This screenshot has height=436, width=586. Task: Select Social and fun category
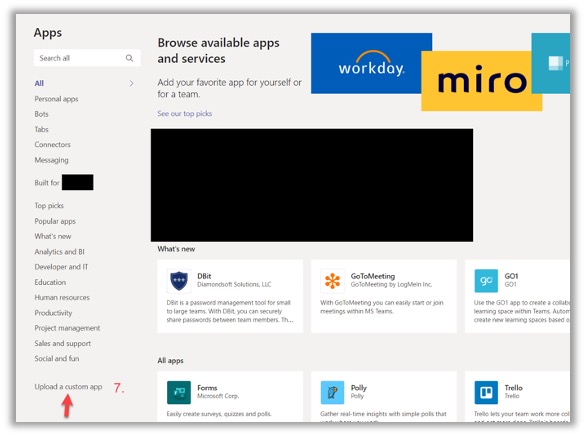(57, 358)
